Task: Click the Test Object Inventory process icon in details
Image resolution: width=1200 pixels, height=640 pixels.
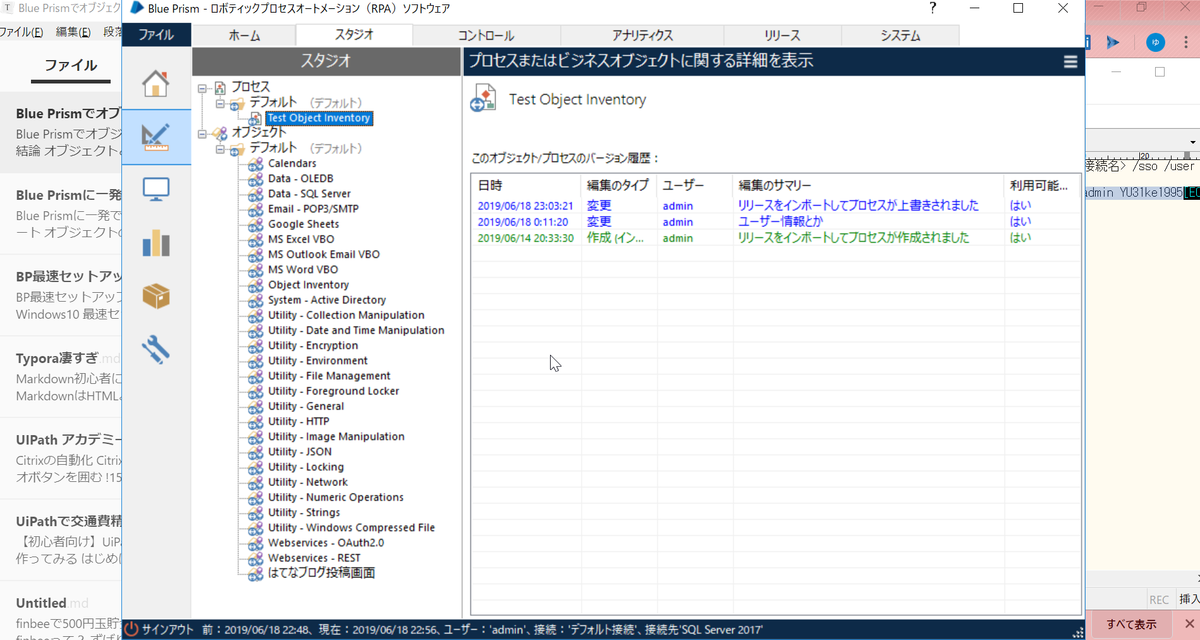Action: coord(484,99)
